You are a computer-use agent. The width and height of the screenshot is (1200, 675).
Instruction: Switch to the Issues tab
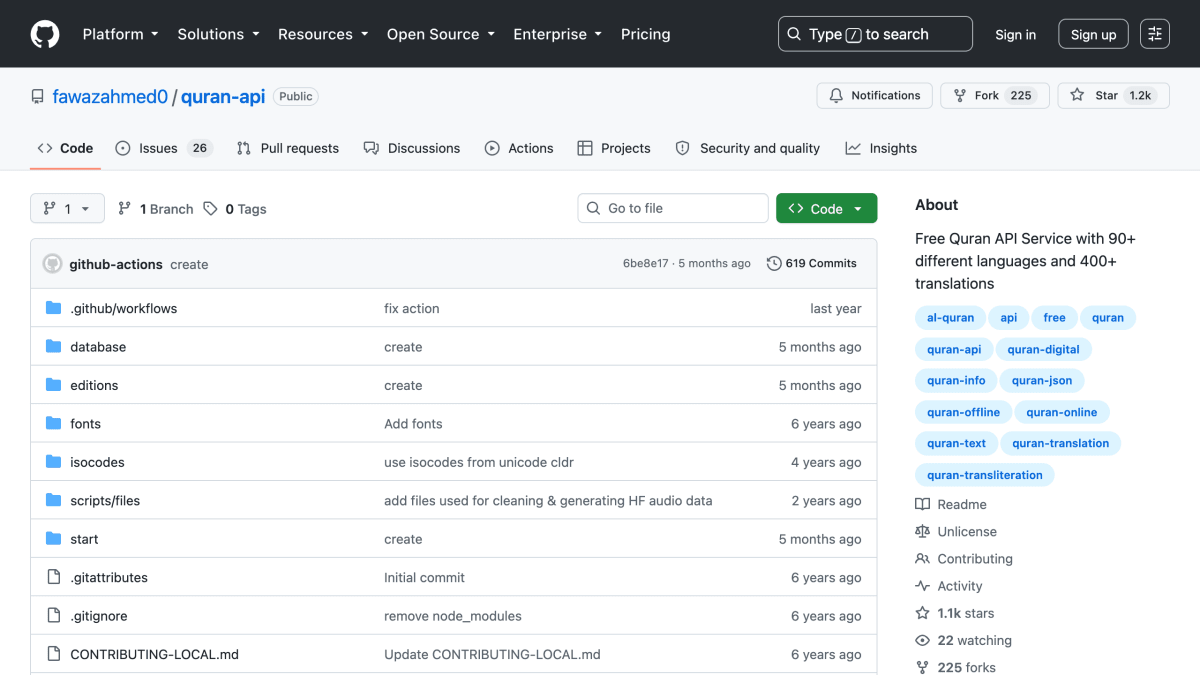[163, 148]
